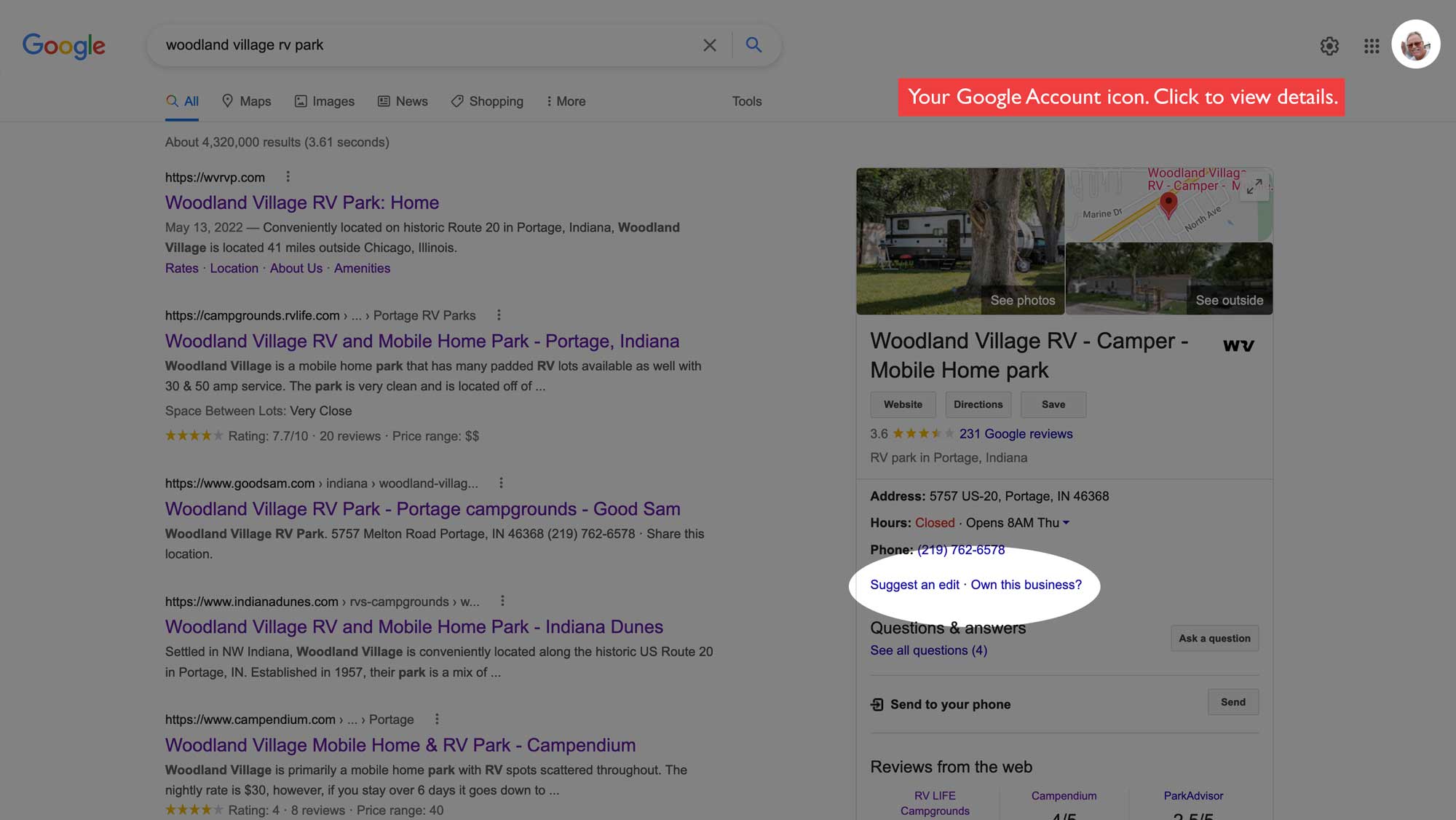This screenshot has height=820, width=1456.
Task: Click Suggest an edit link
Action: [914, 585]
